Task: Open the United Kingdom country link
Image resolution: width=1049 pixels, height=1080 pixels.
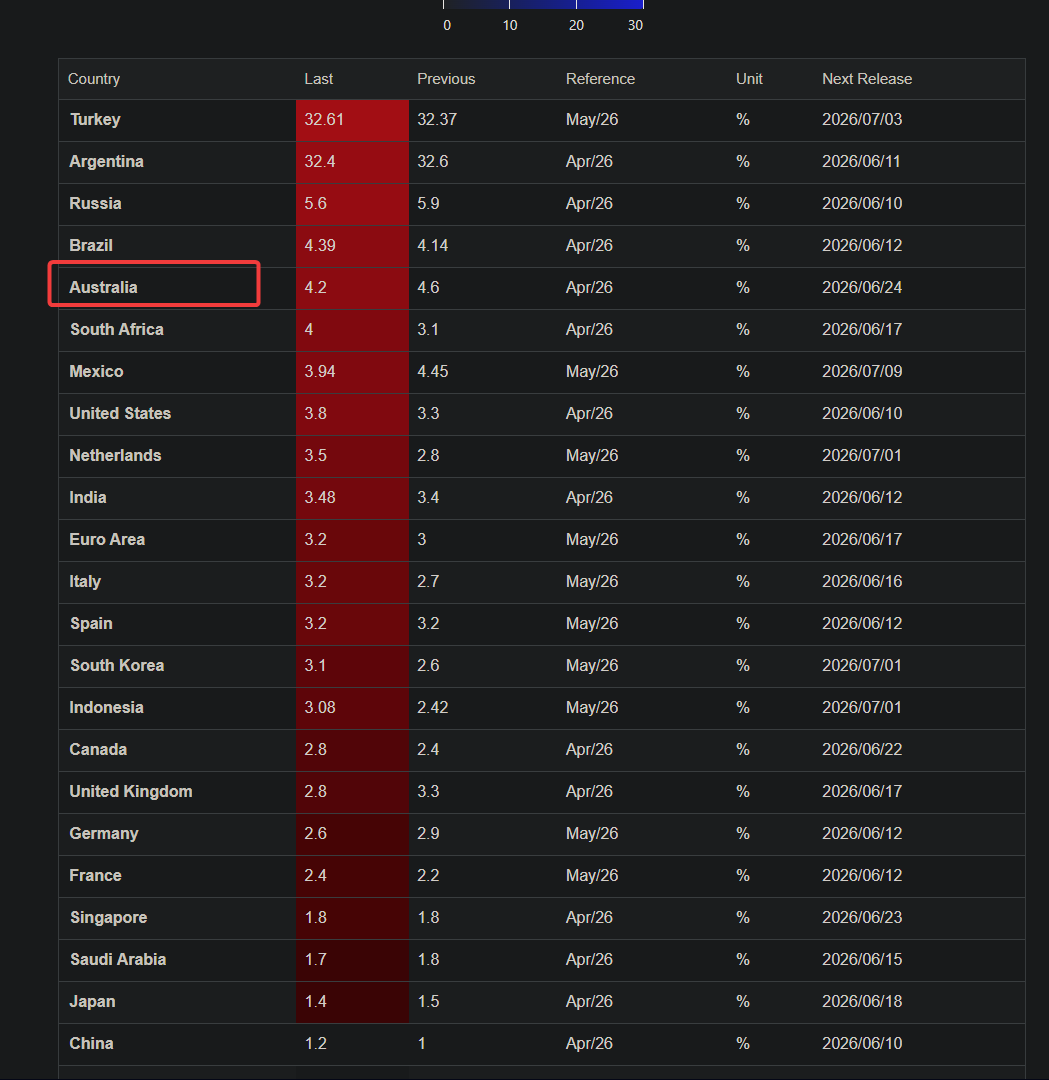Action: click(131, 792)
